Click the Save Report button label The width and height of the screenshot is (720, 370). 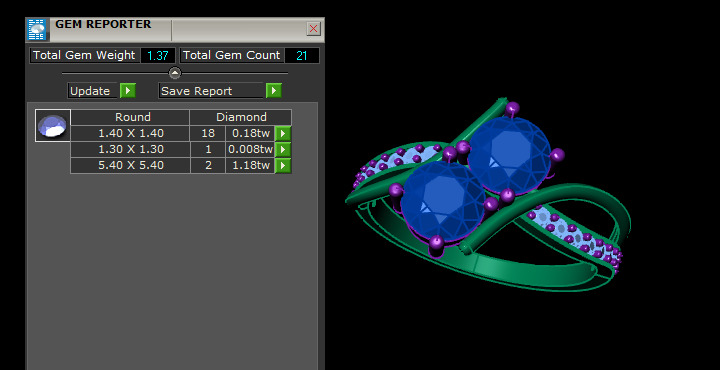coord(211,91)
